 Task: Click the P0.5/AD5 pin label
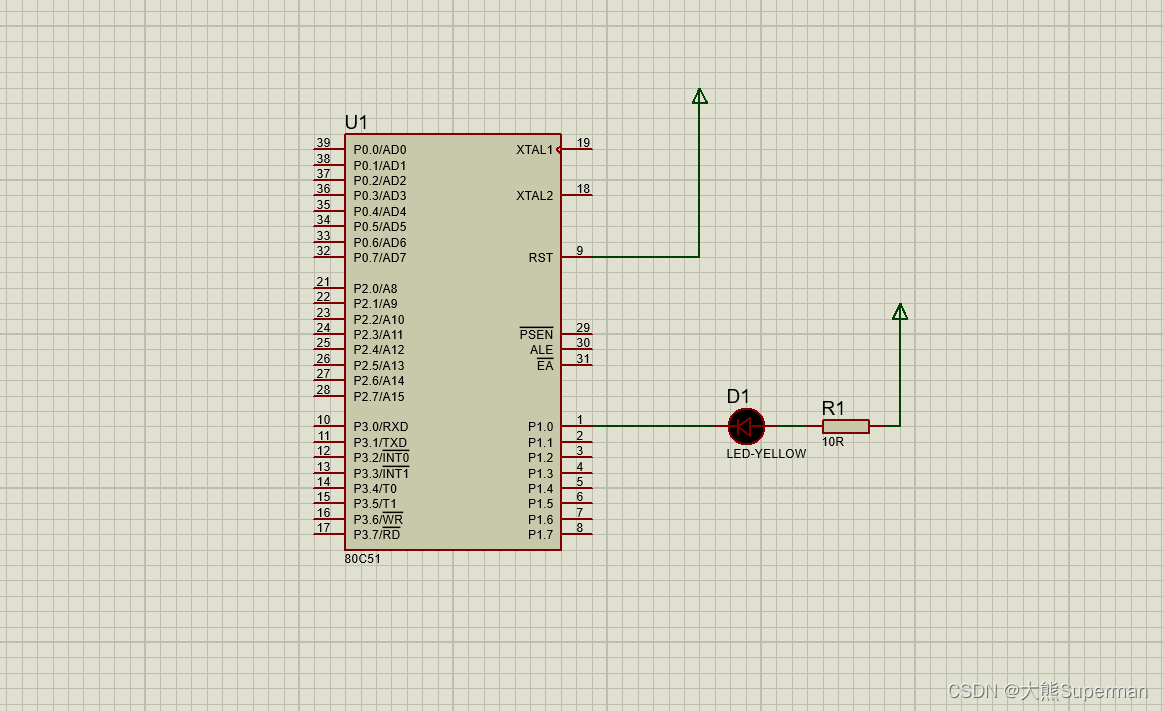click(380, 227)
